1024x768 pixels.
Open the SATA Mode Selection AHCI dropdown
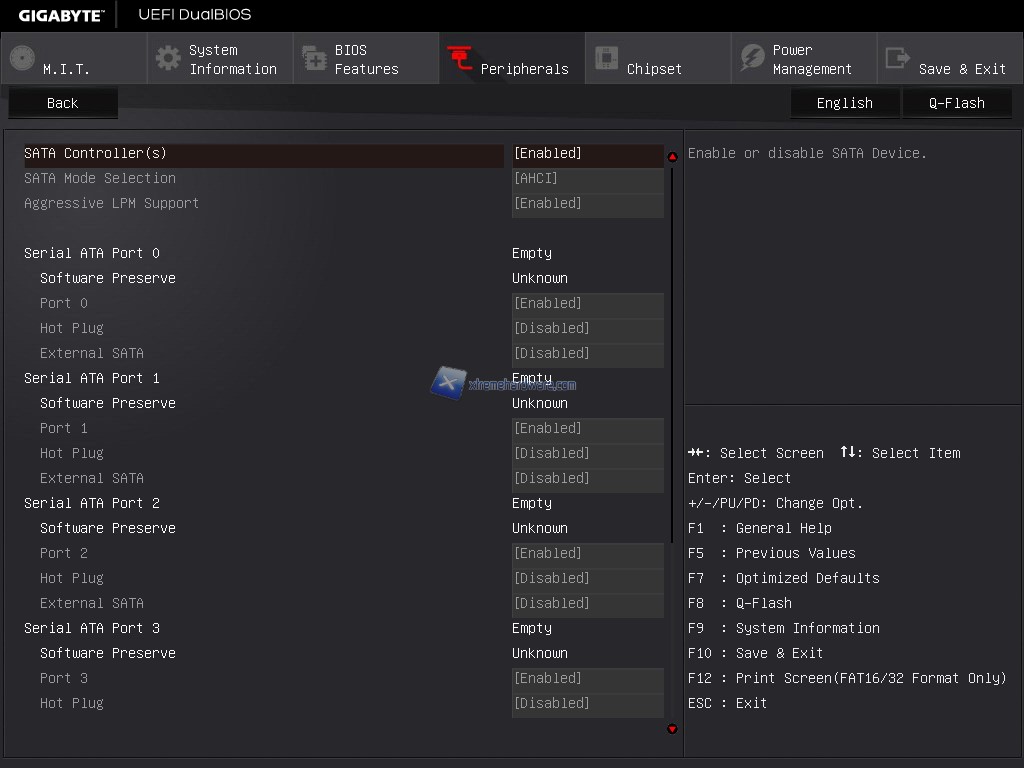point(587,179)
